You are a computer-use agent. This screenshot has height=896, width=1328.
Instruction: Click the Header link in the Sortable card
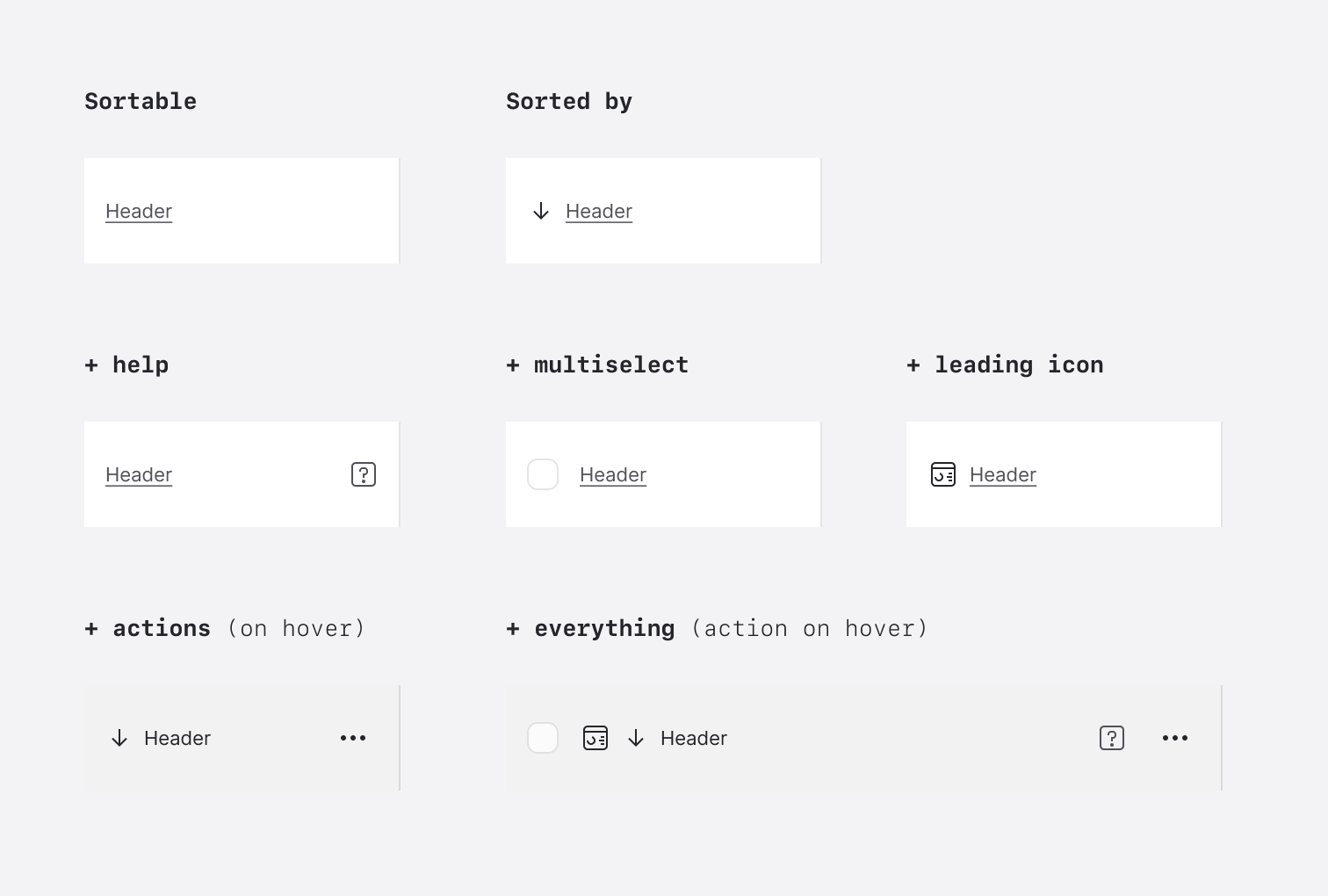click(x=138, y=211)
